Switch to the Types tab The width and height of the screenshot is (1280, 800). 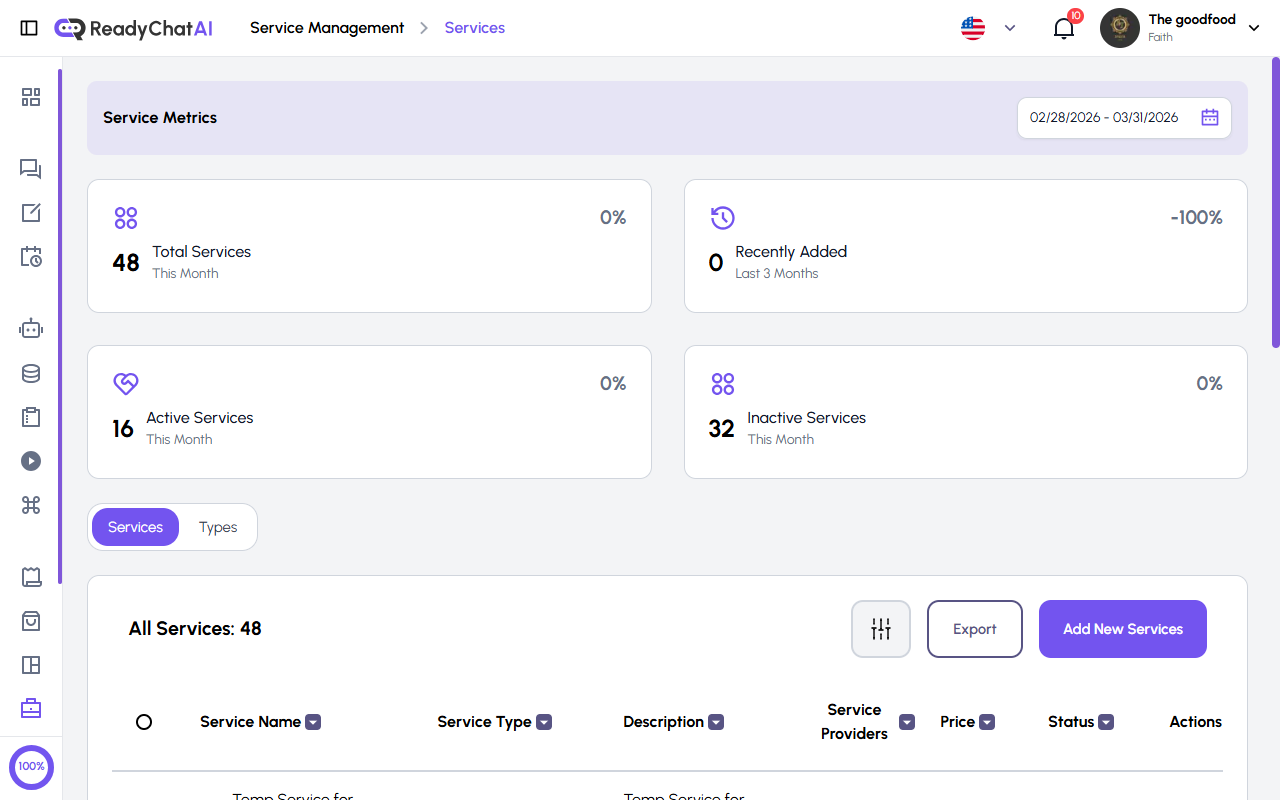coord(217,527)
